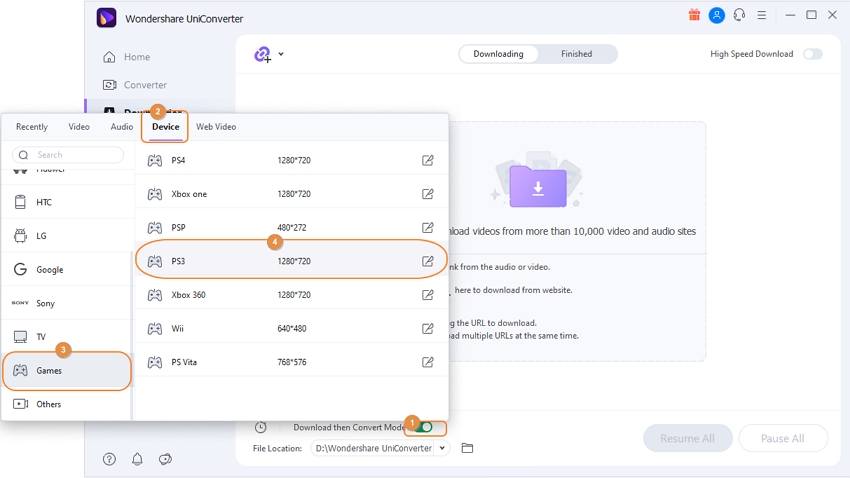Expand the paste URL dropdown arrow
Screen dimensions: 850x478
[281, 54]
